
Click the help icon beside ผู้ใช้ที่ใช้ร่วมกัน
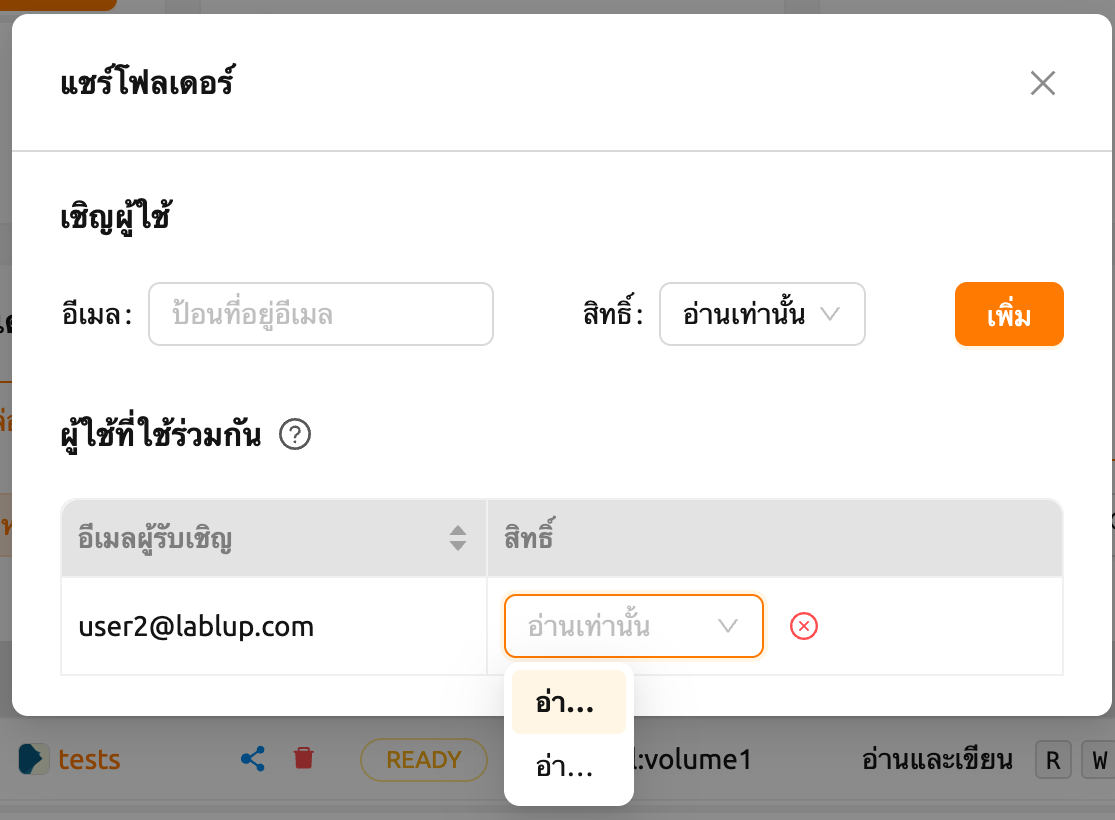click(294, 435)
